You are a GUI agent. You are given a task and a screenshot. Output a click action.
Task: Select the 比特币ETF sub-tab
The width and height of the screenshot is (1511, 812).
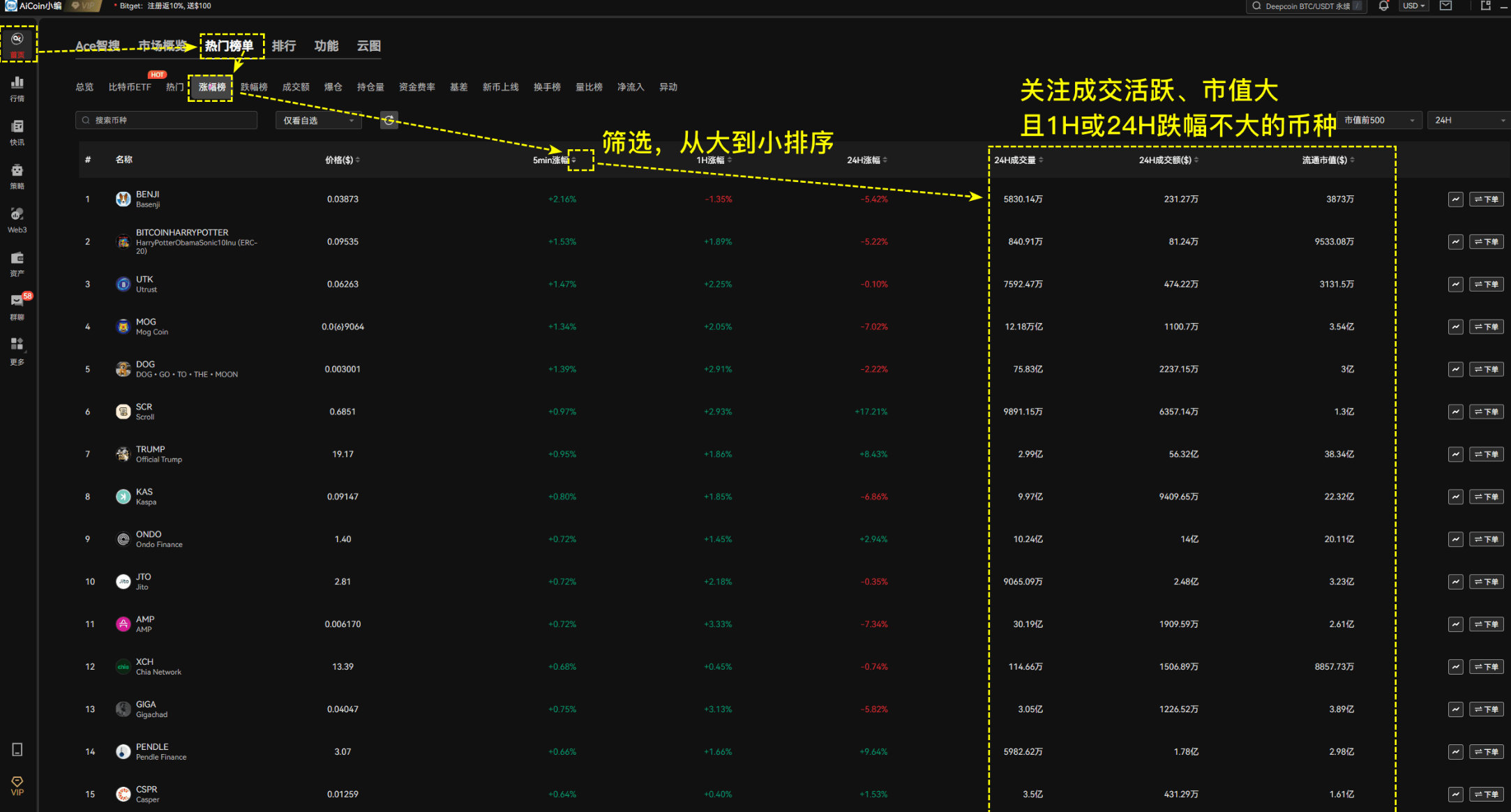click(x=130, y=87)
